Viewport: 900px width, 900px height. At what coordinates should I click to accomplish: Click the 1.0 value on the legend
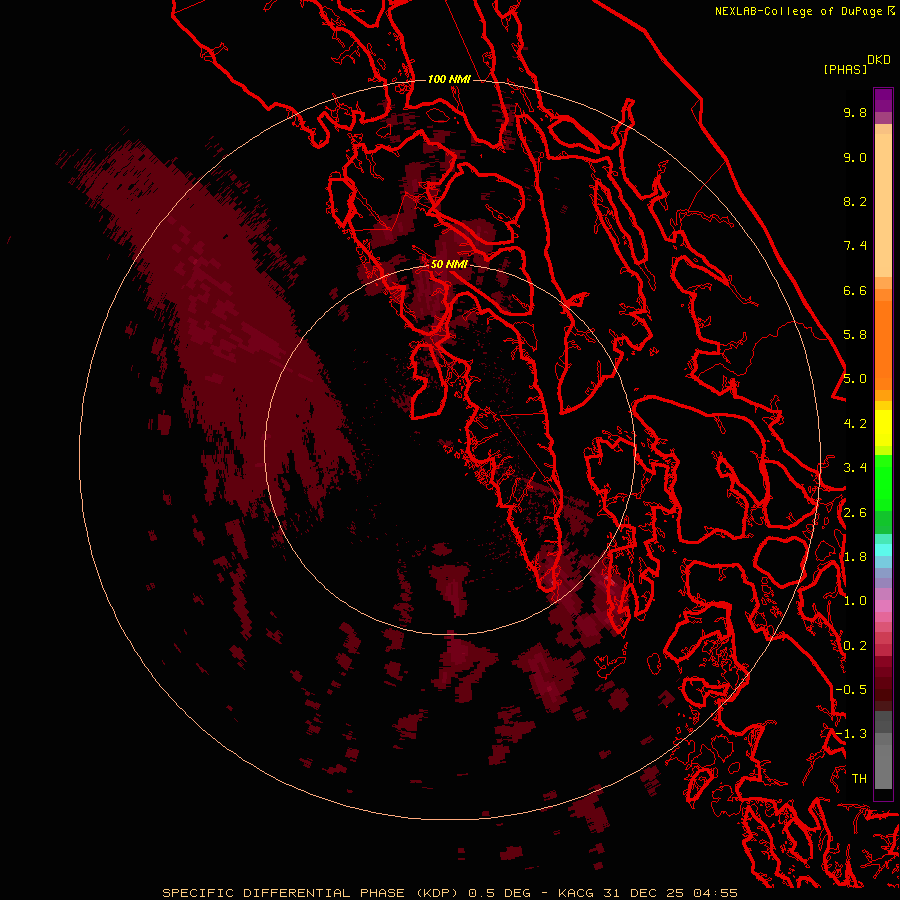click(x=855, y=601)
